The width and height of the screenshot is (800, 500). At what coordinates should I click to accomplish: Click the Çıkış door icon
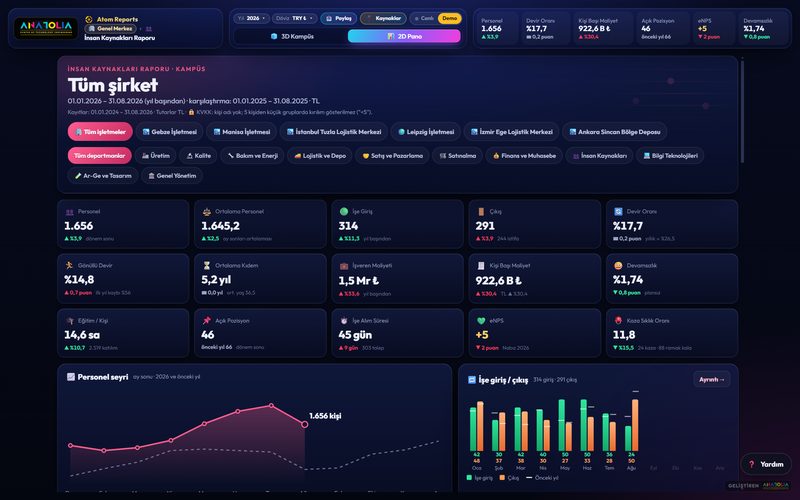(x=481, y=212)
